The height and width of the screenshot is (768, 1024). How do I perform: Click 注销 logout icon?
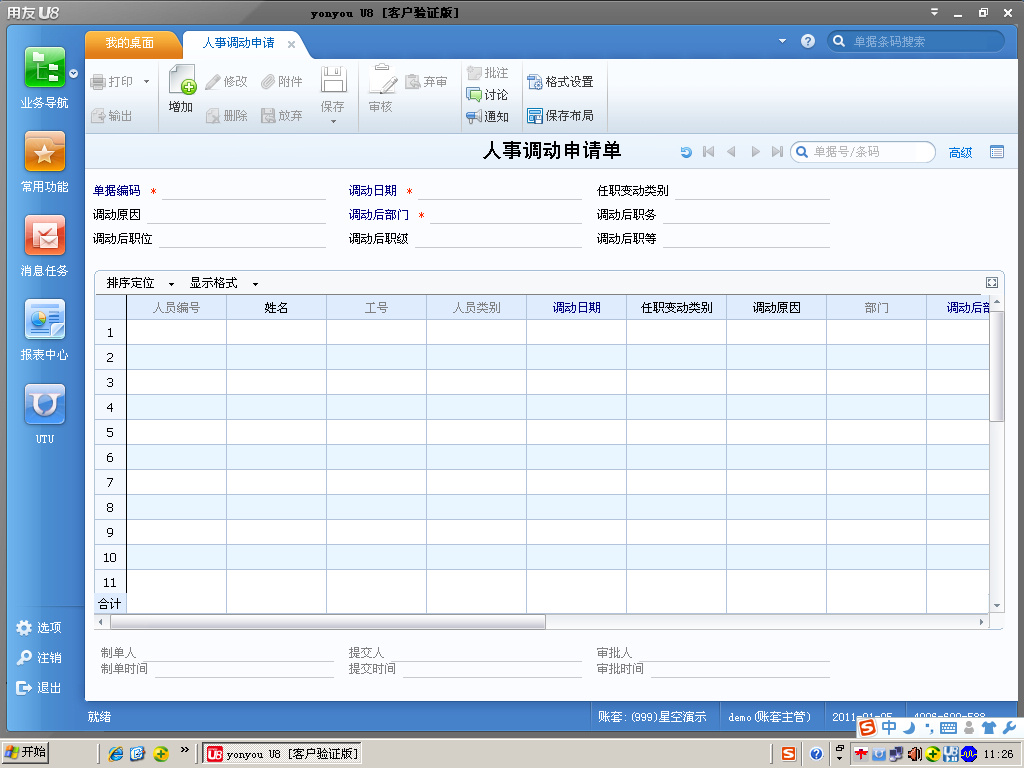click(x=24, y=658)
